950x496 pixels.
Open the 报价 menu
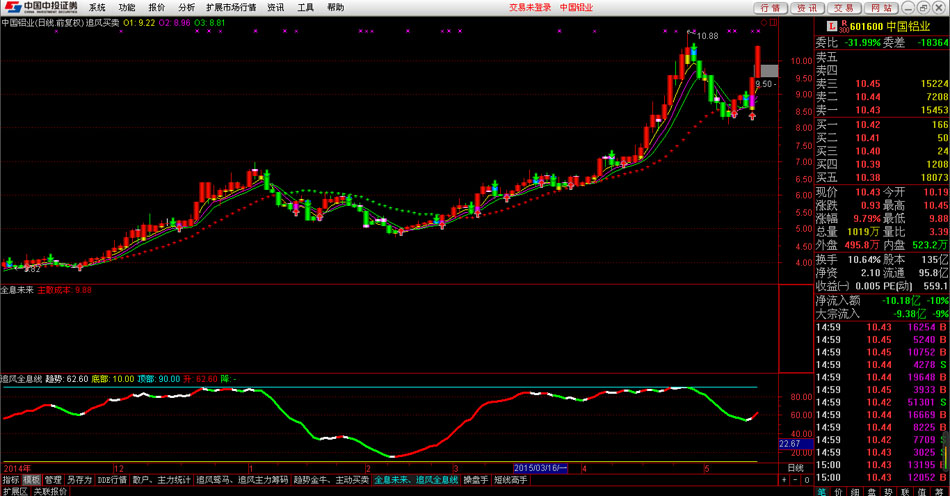click(156, 7)
